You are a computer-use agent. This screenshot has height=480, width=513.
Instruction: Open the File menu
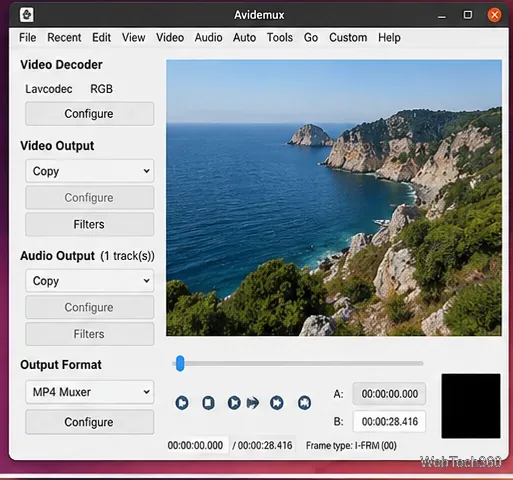click(27, 37)
